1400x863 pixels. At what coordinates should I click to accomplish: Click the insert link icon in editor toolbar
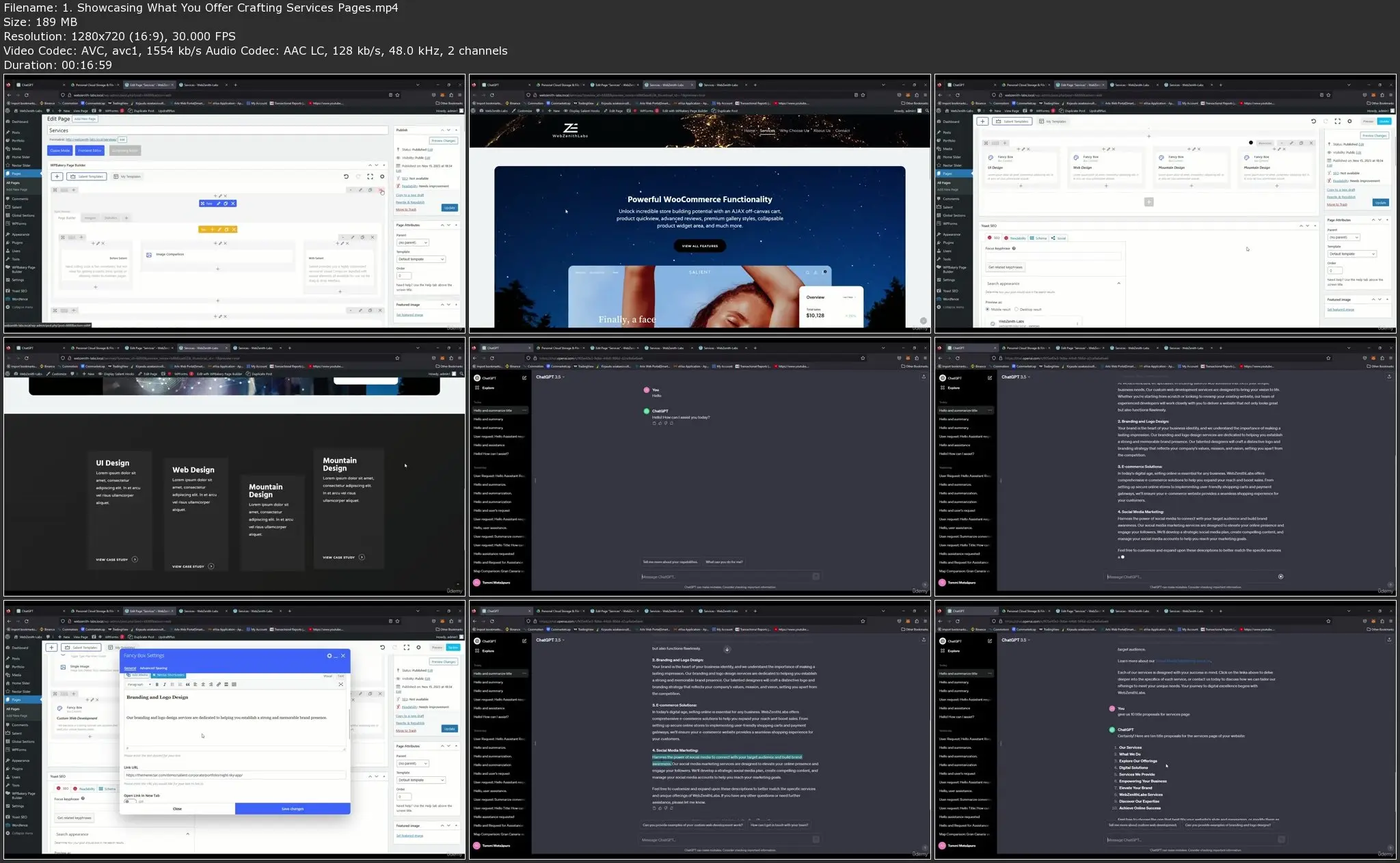click(219, 684)
